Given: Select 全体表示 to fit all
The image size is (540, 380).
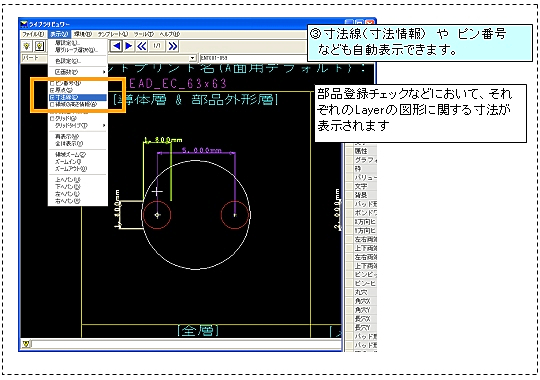Looking at the screenshot, I should click(78, 143).
